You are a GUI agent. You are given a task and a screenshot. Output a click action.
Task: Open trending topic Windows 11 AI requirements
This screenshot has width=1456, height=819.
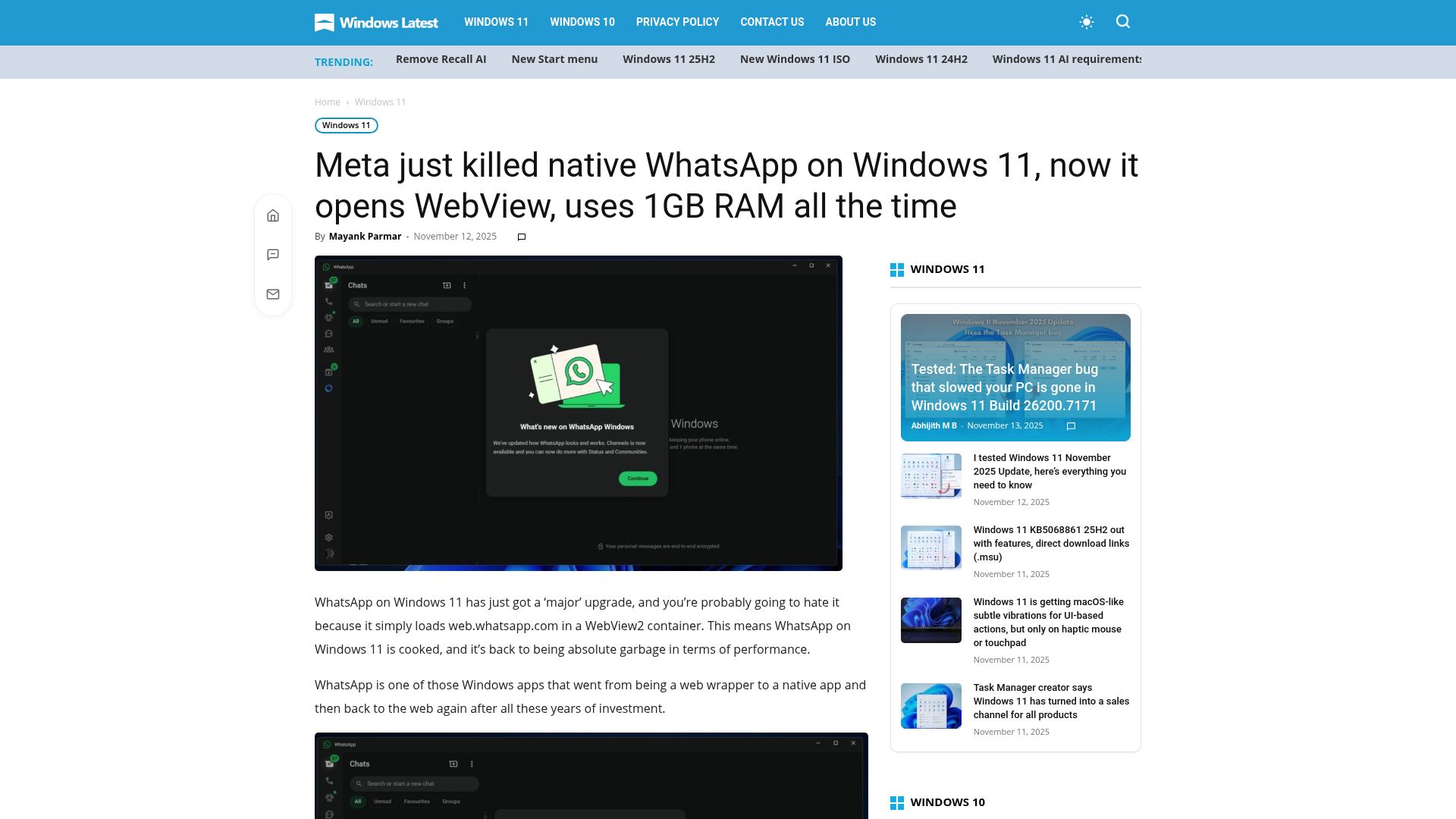1067,59
